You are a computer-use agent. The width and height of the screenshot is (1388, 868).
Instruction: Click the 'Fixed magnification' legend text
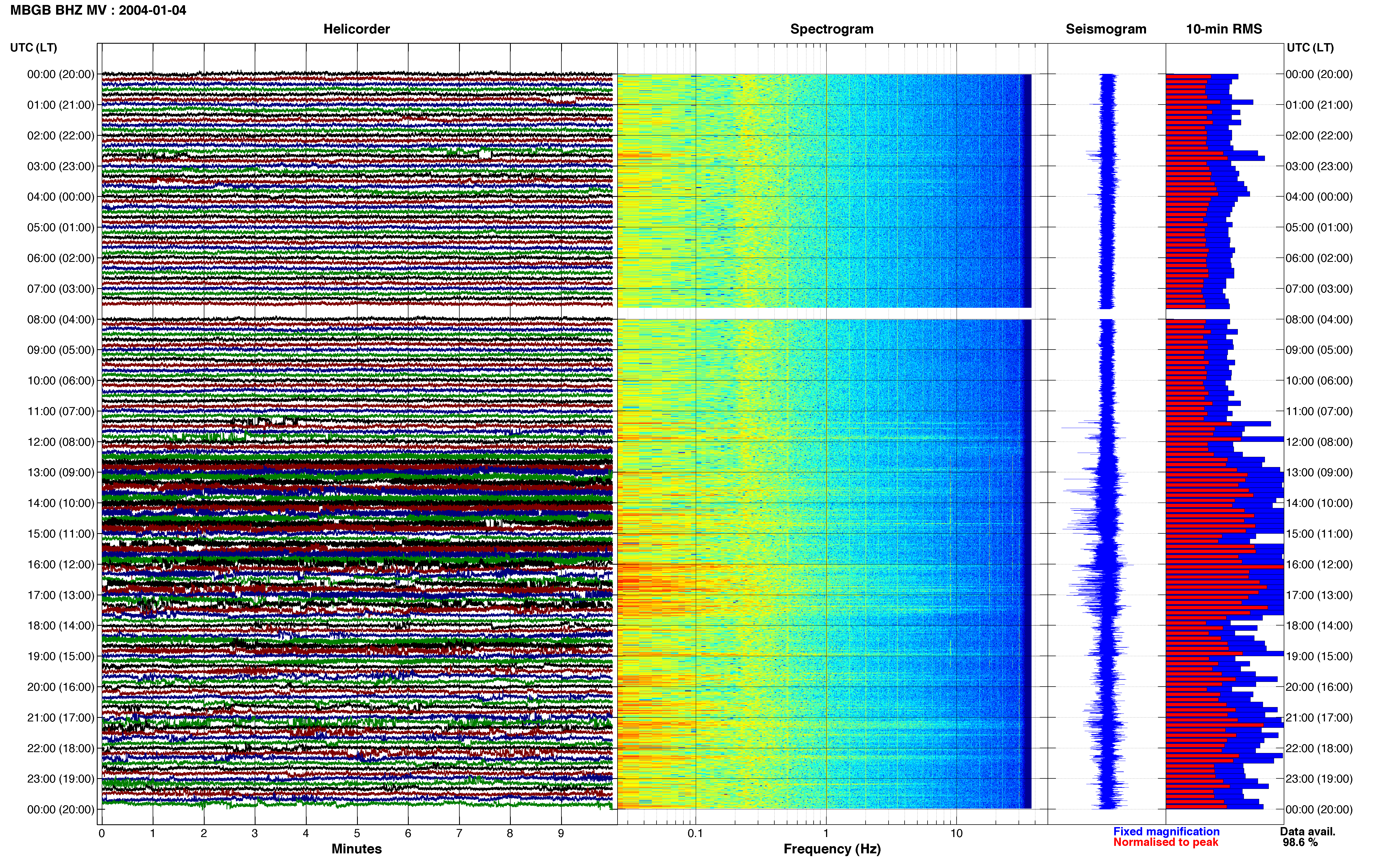point(1166,832)
